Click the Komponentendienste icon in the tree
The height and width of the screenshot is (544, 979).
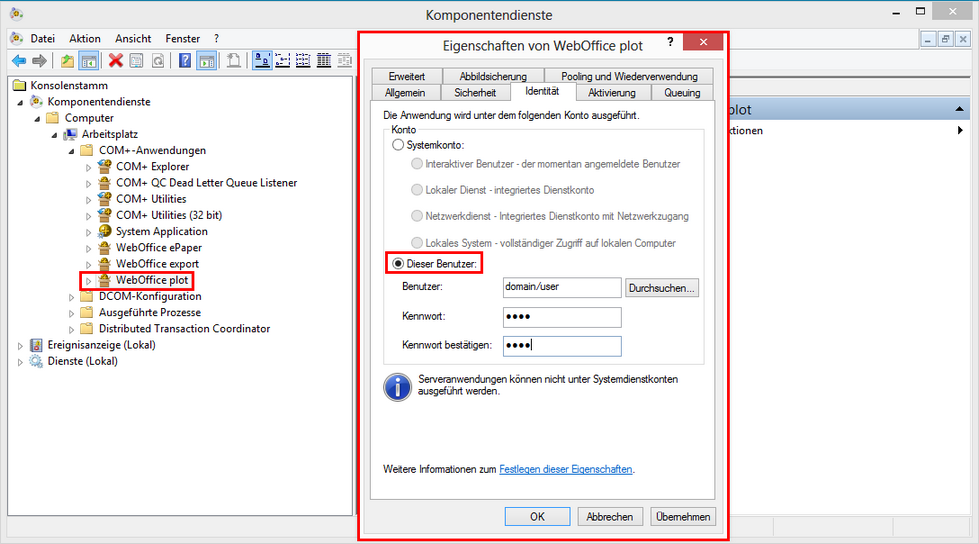click(37, 101)
